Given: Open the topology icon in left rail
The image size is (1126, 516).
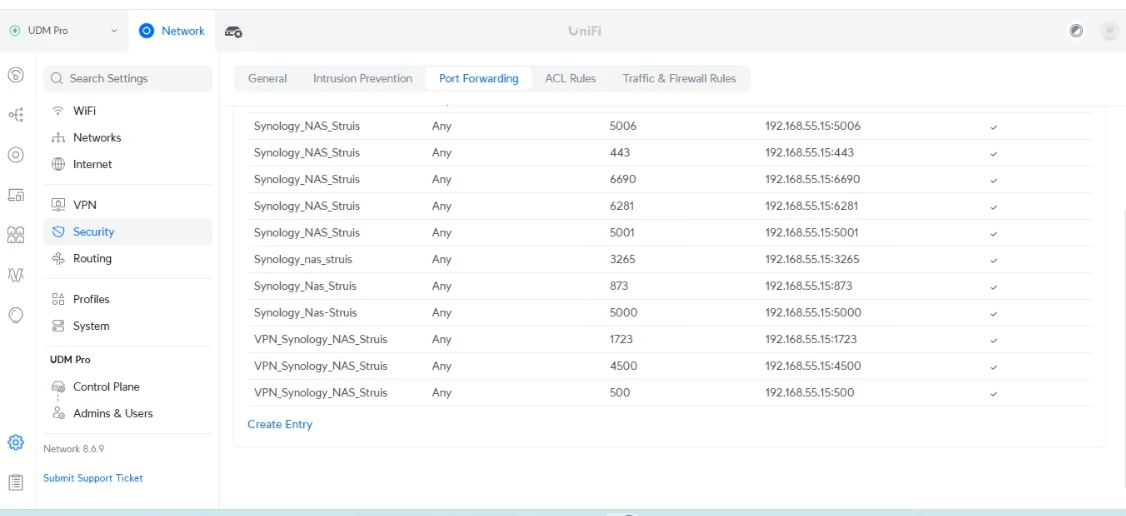Looking at the screenshot, I should click(x=16, y=115).
